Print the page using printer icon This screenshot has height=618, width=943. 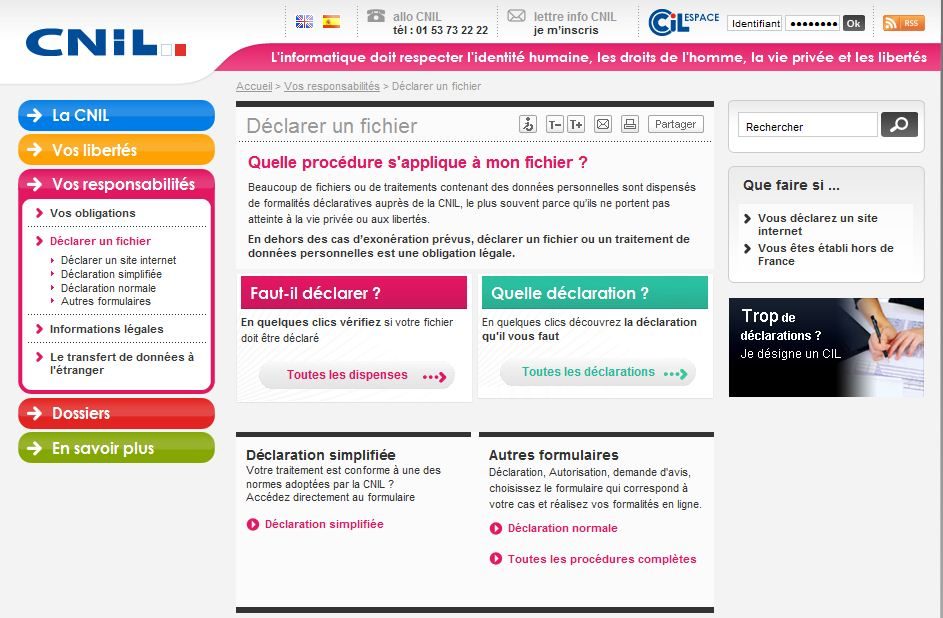(629, 124)
